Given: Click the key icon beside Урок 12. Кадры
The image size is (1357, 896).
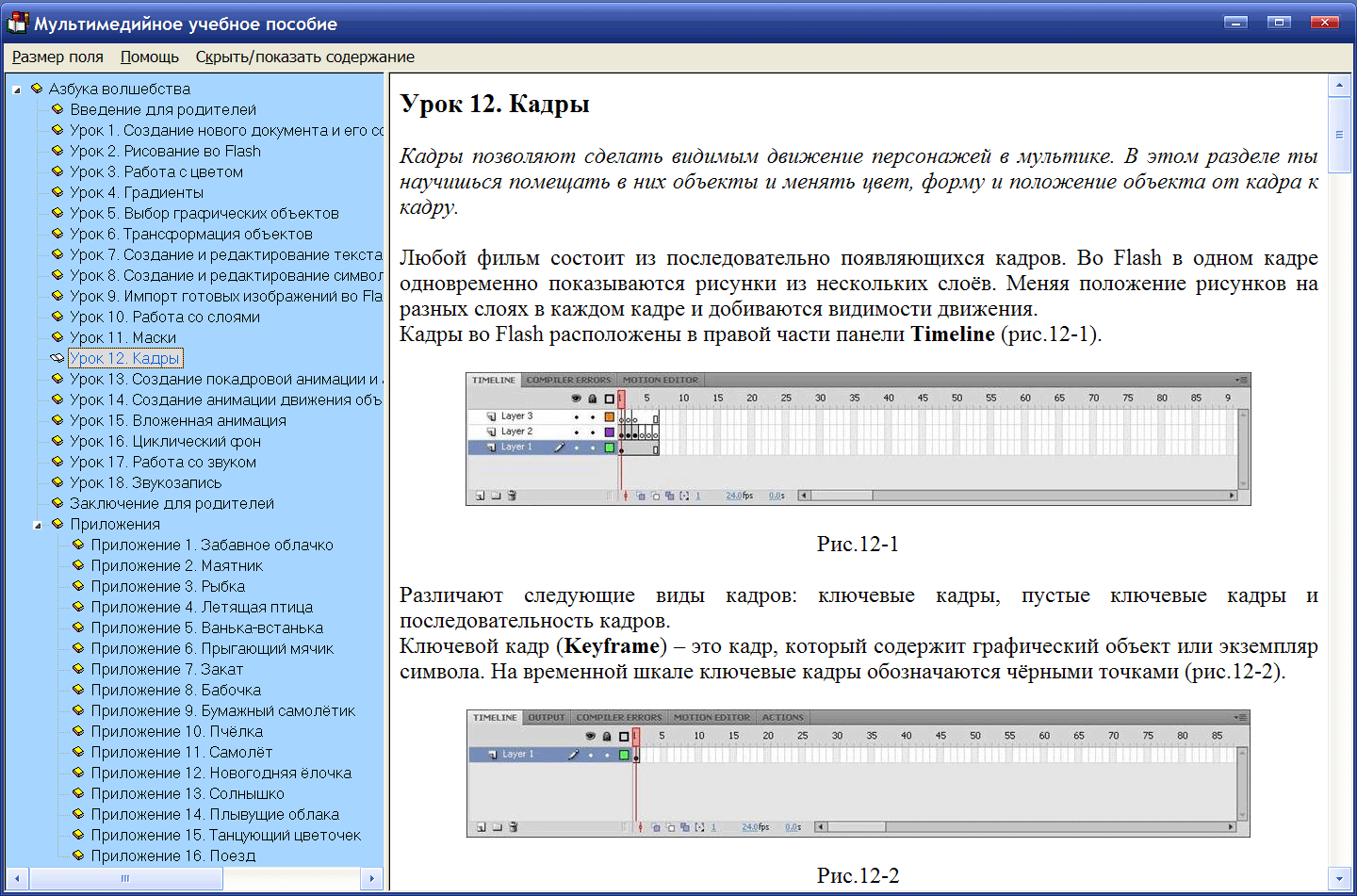Looking at the screenshot, I should click(x=57, y=357).
